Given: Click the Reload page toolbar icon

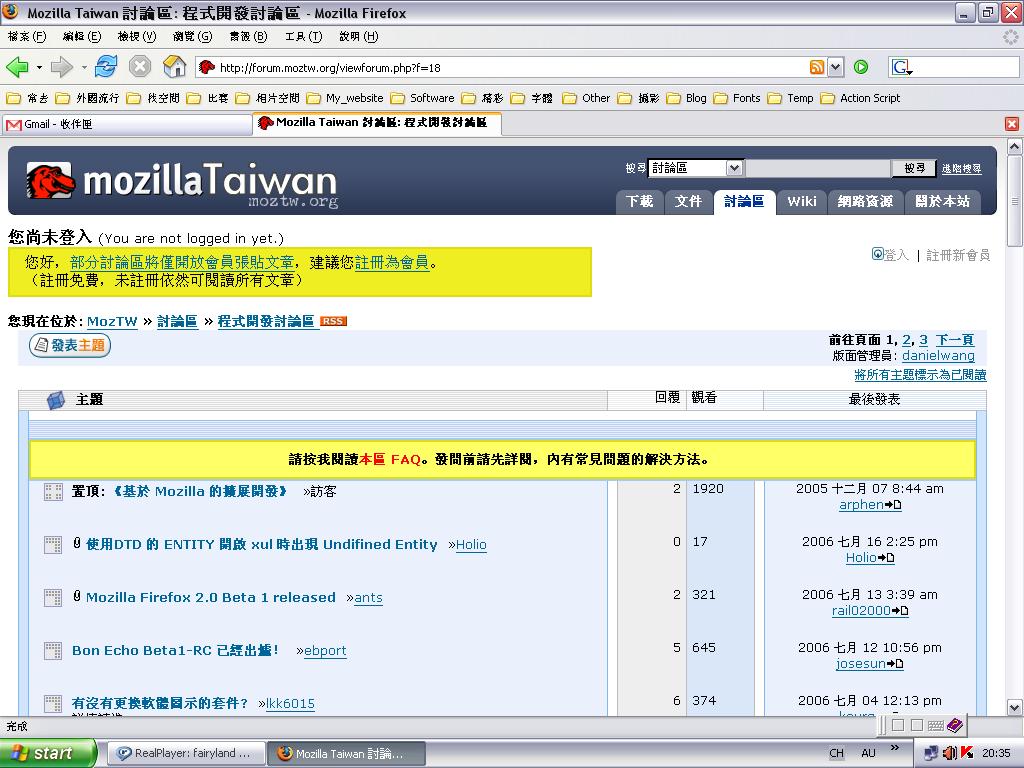Looking at the screenshot, I should coord(106,67).
